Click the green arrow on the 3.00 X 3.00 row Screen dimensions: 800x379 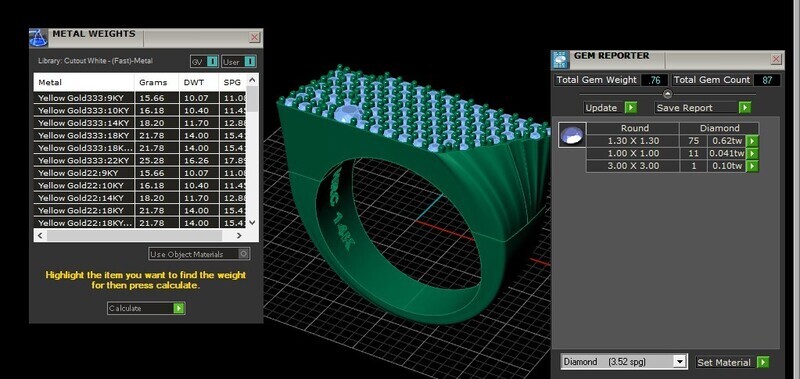(x=752, y=166)
